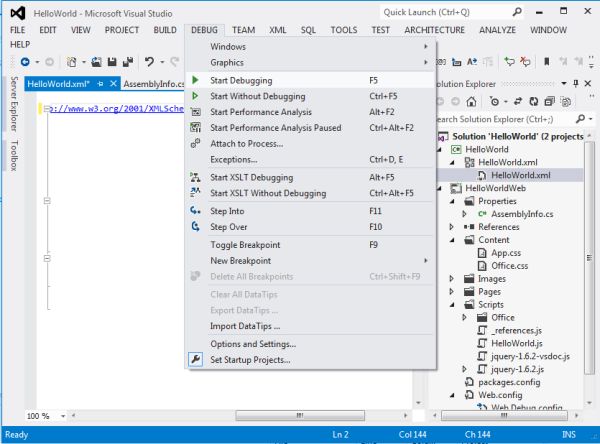600x444 pixels.
Task: Open Options and Settings
Action: tap(310, 344)
